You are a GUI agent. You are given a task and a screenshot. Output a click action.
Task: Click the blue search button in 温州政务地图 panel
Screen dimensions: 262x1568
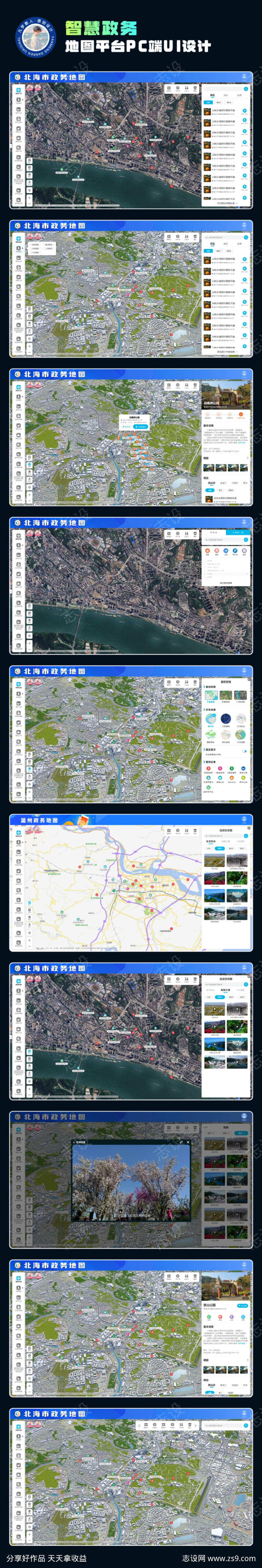pos(246,836)
